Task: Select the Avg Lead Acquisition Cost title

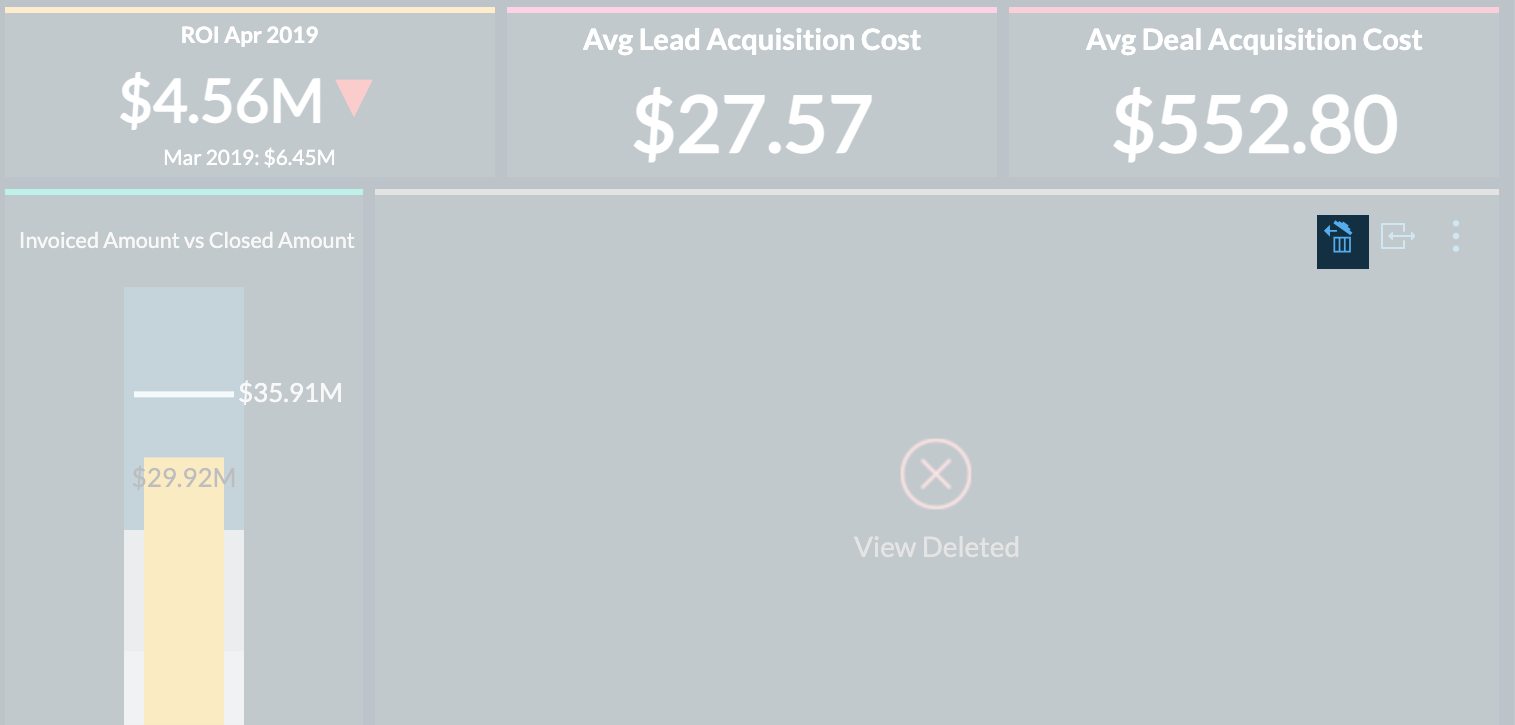Action: 752,40
